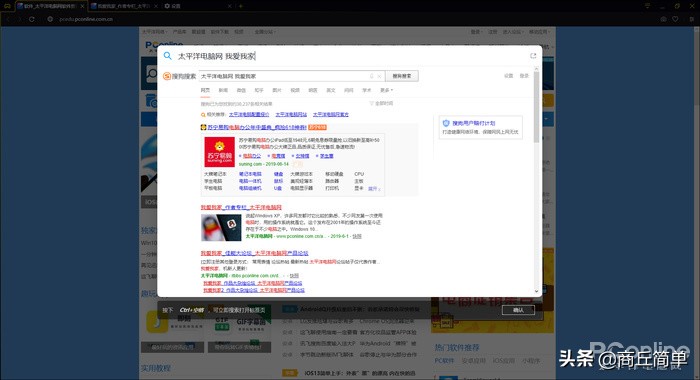Open related suggestion 太平洋电脑网官方
The image size is (700, 380).
331,115
